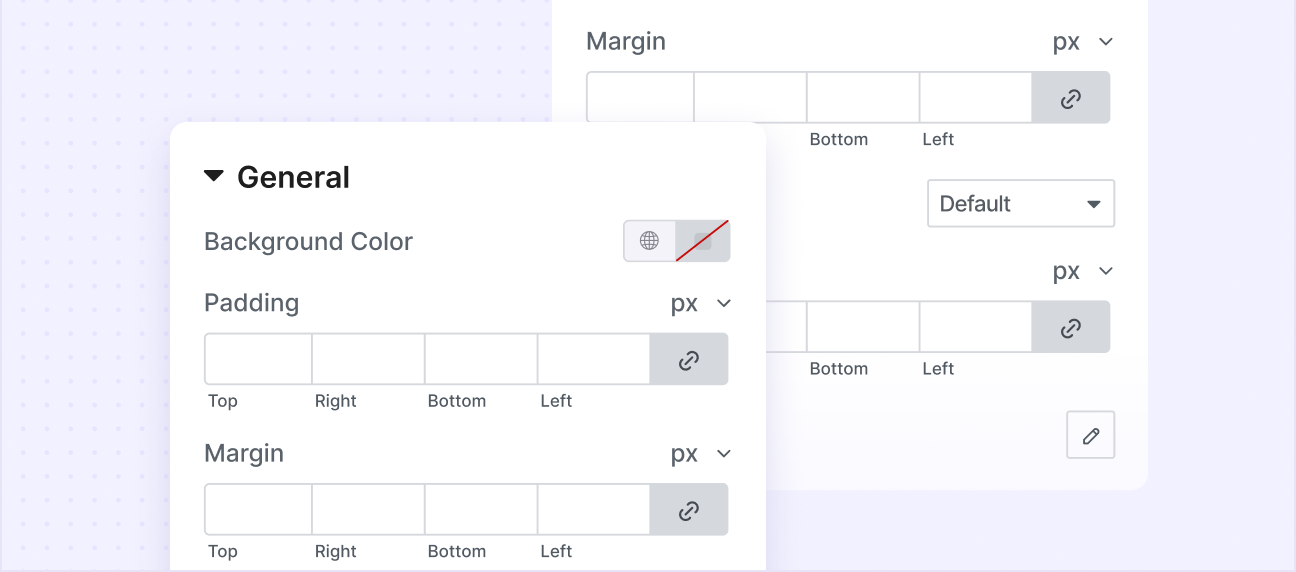Viewport: 1296px width, 572px height.
Task: Click the Padding Bottom input field
Action: point(481,360)
